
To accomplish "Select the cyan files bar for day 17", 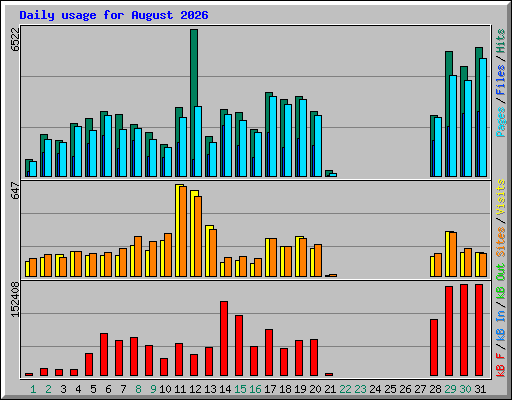I will [273, 136].
